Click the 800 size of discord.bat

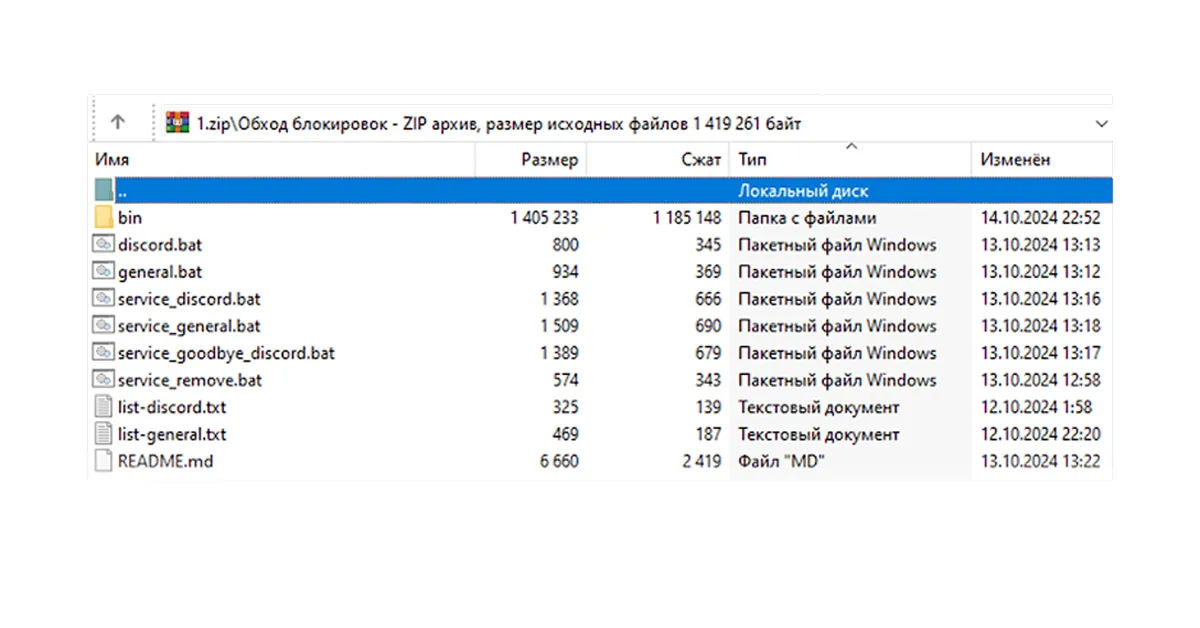pos(565,244)
